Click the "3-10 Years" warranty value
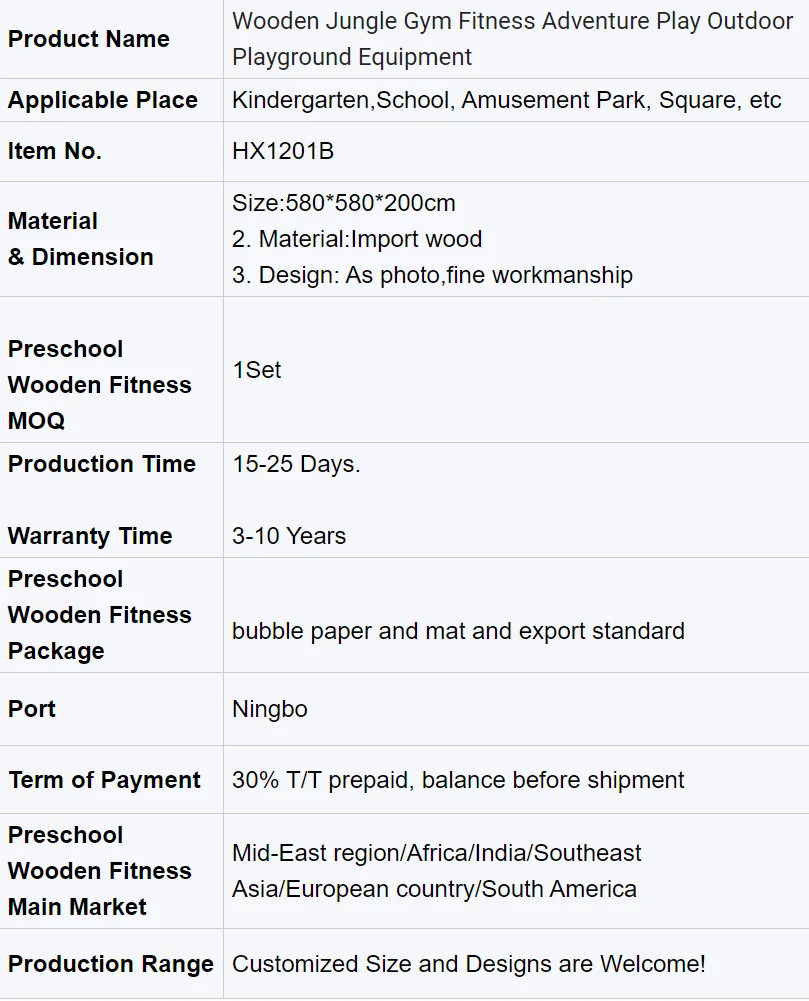809x1001 pixels. point(289,536)
